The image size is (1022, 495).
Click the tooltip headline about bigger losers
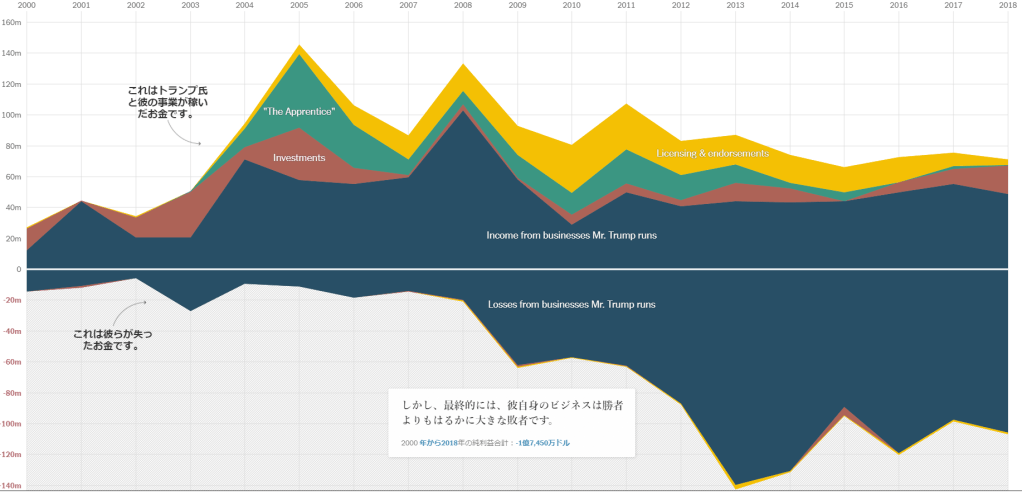pos(511,413)
